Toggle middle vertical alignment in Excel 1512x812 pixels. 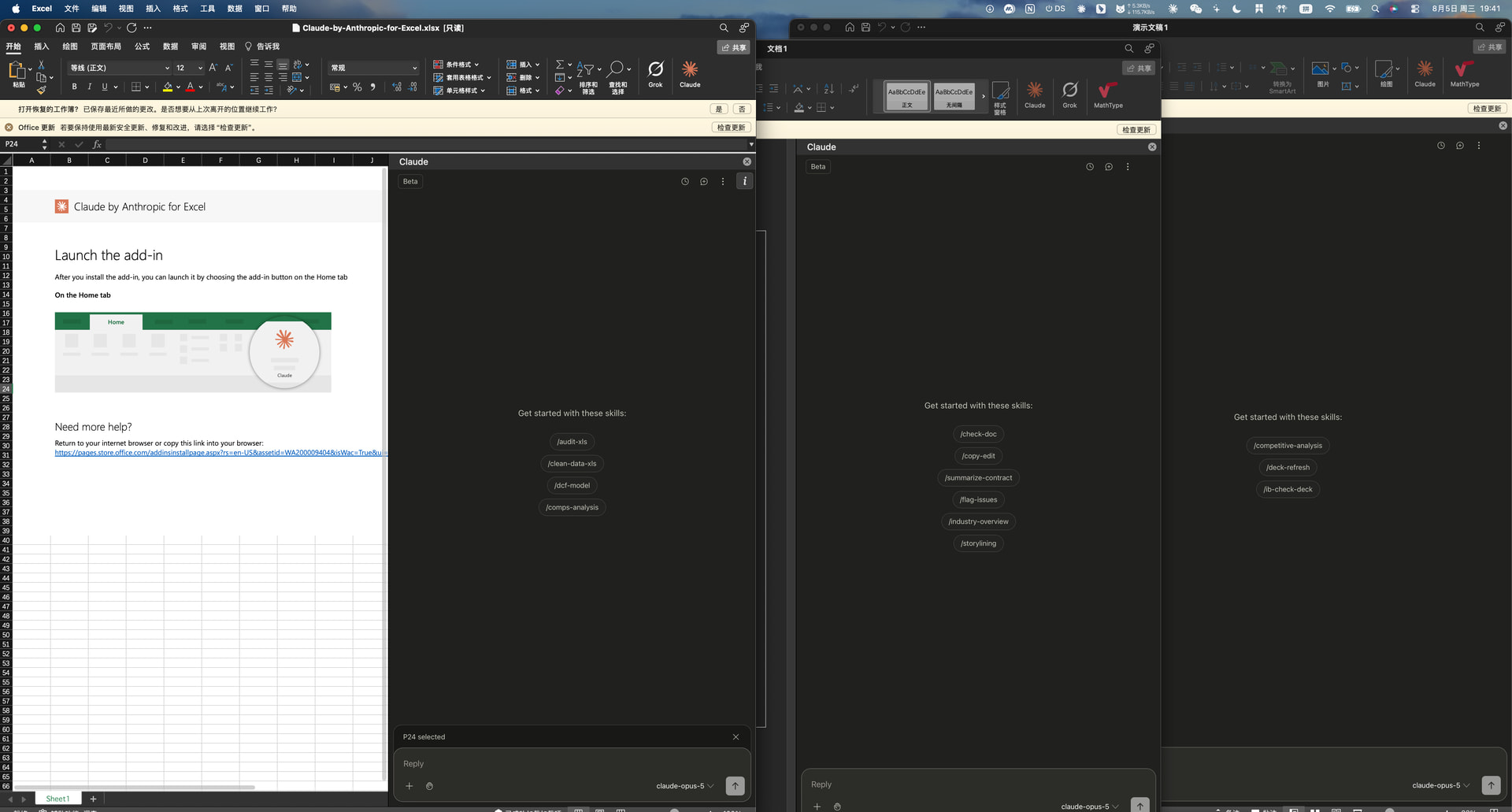269,65
